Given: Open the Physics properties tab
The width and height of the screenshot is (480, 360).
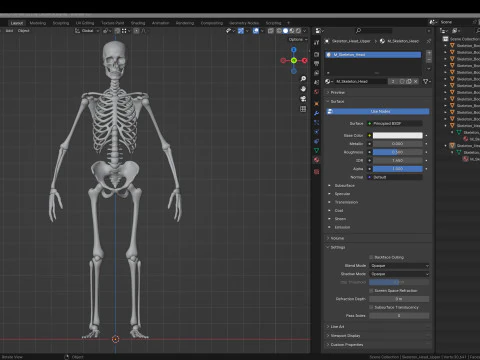Looking at the screenshot, I should [316, 132].
